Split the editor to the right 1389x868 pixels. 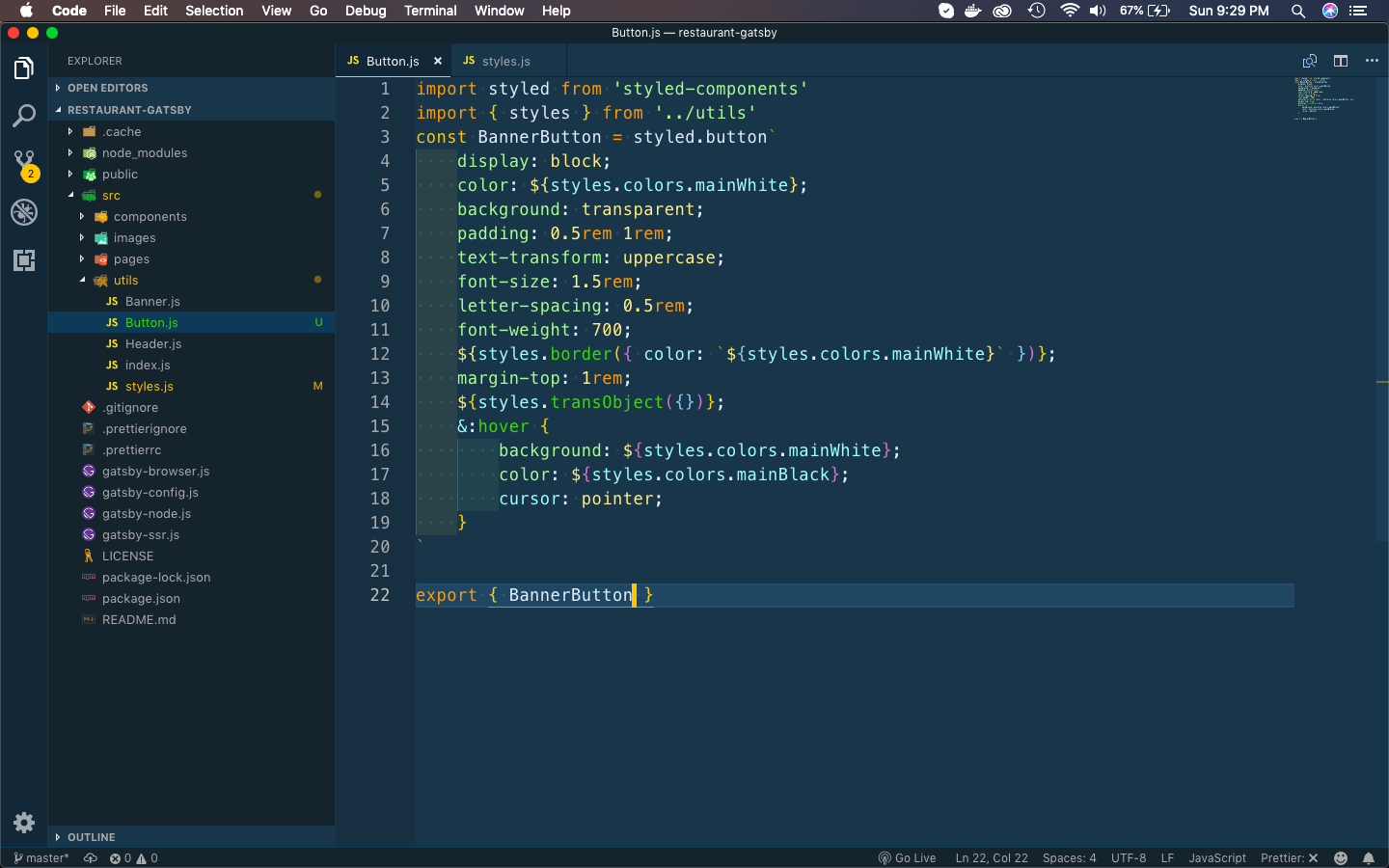pyautogui.click(x=1341, y=61)
